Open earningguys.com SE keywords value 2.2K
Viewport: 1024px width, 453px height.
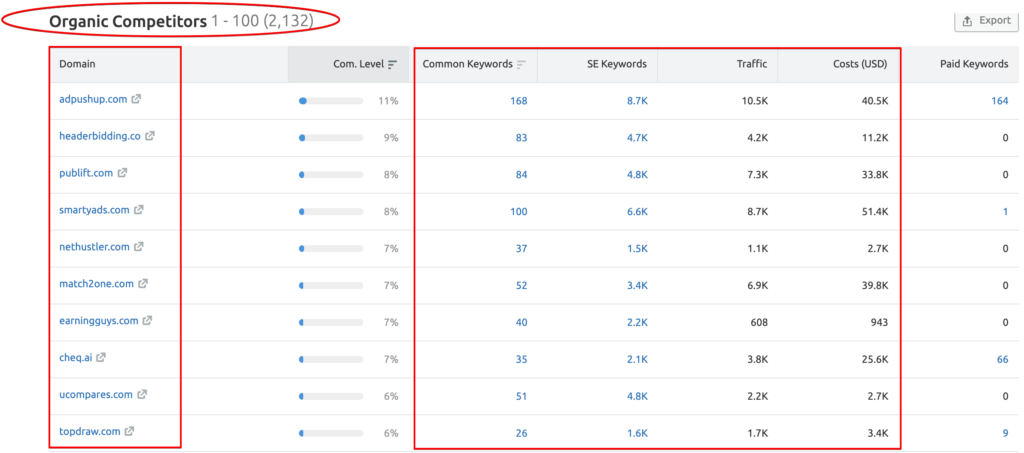pyautogui.click(x=637, y=322)
